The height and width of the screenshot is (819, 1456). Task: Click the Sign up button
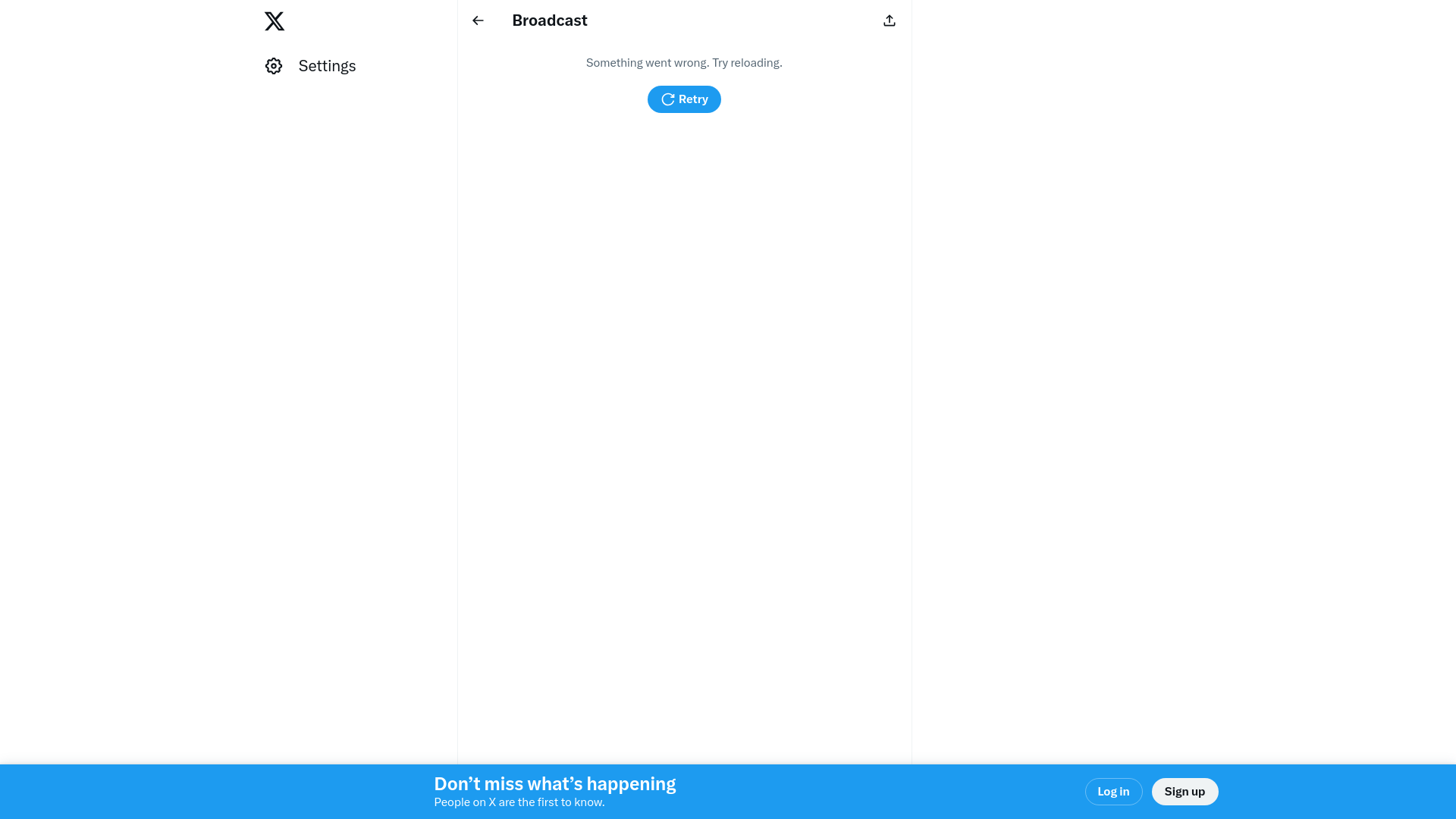(1185, 792)
